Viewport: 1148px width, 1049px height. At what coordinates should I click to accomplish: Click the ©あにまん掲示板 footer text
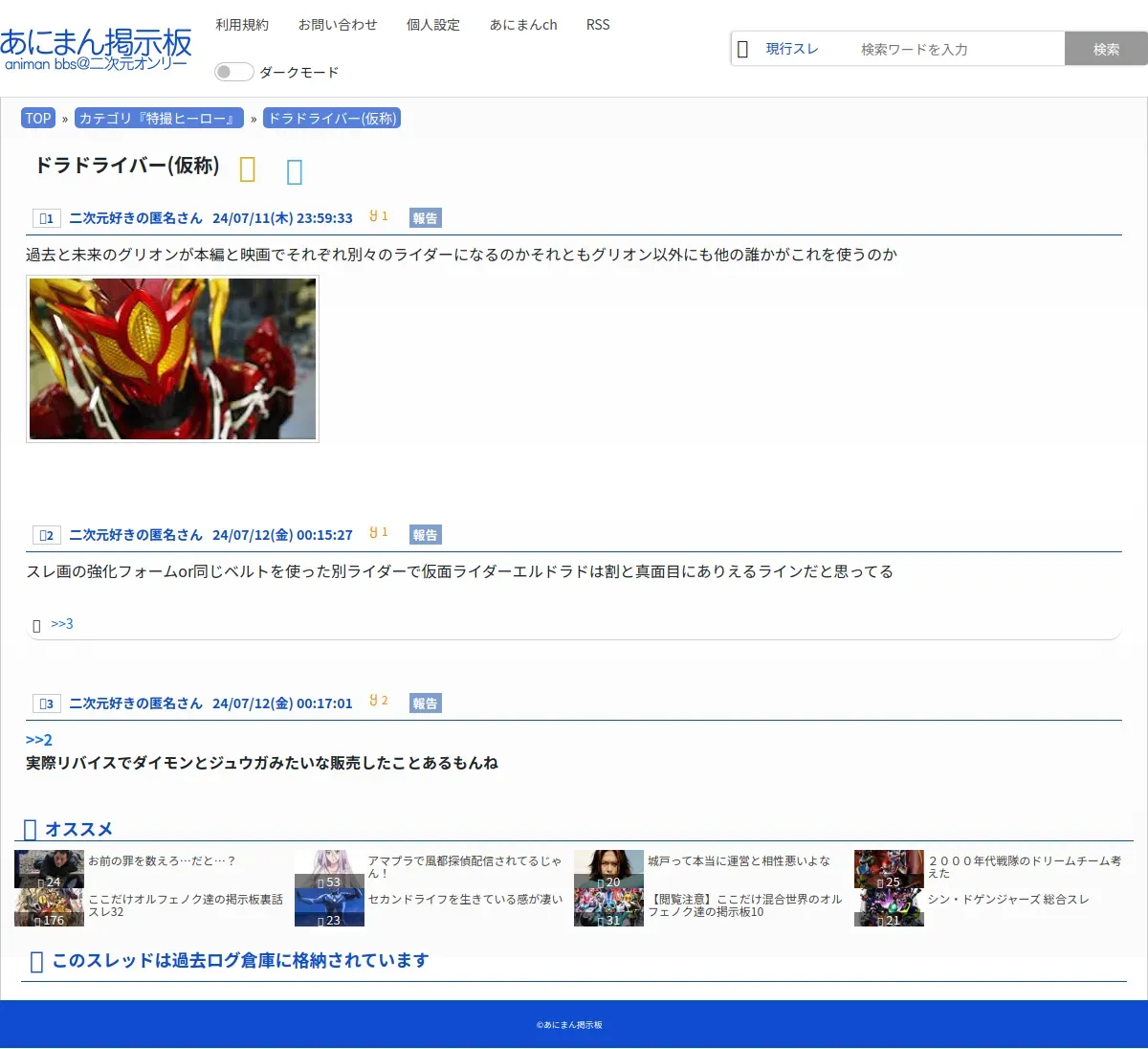pos(569,1025)
